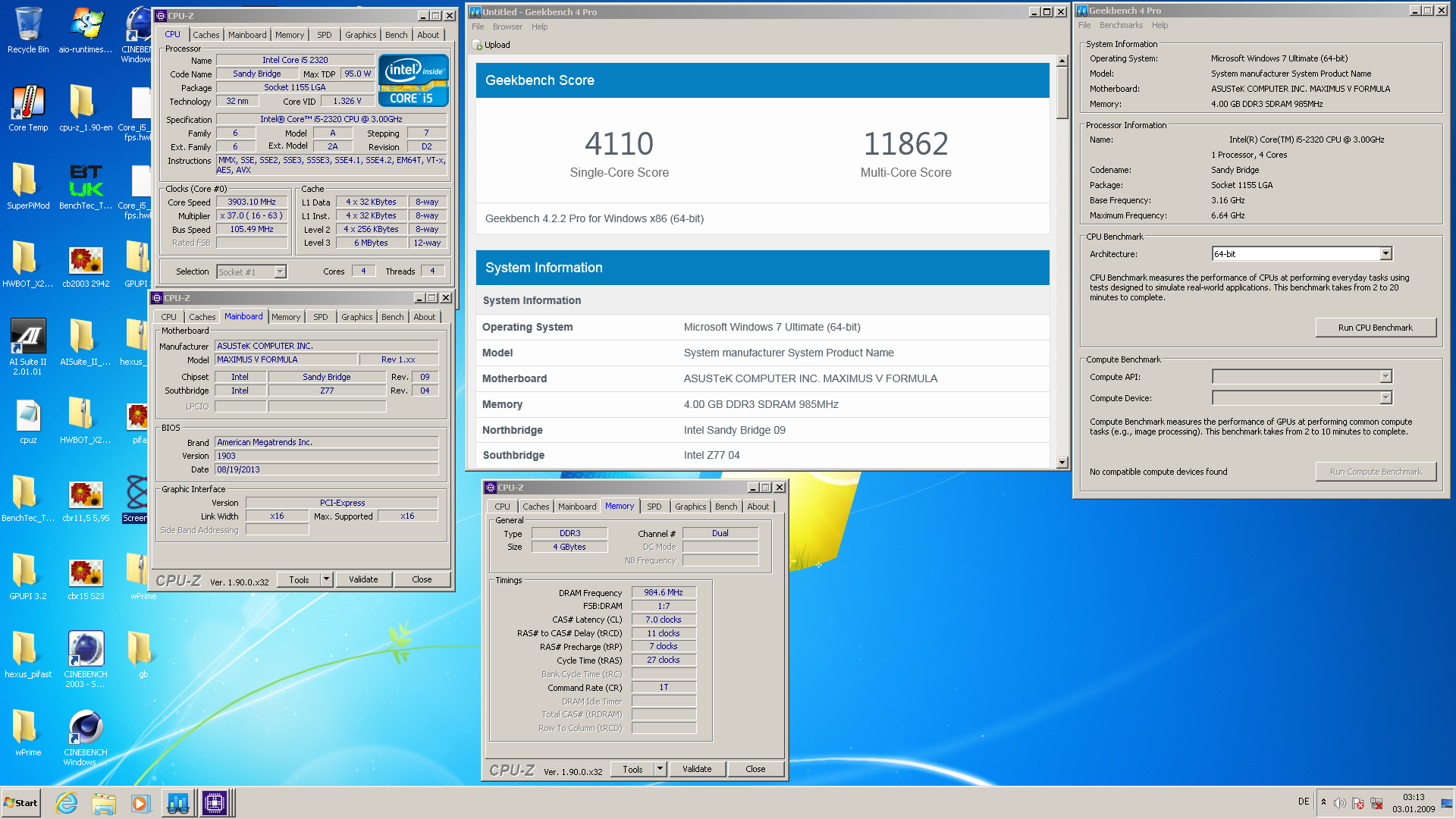Open Bench tab in mainboard CPU-Z window
The width and height of the screenshot is (1456, 819).
[392, 317]
